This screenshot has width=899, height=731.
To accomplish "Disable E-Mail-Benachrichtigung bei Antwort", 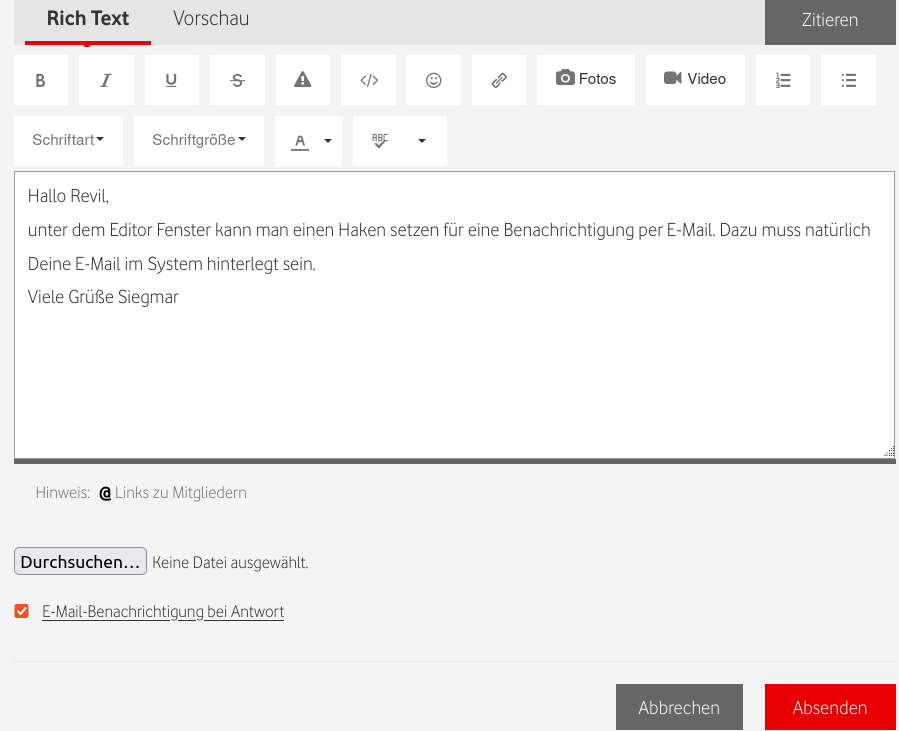I will [x=21, y=610].
